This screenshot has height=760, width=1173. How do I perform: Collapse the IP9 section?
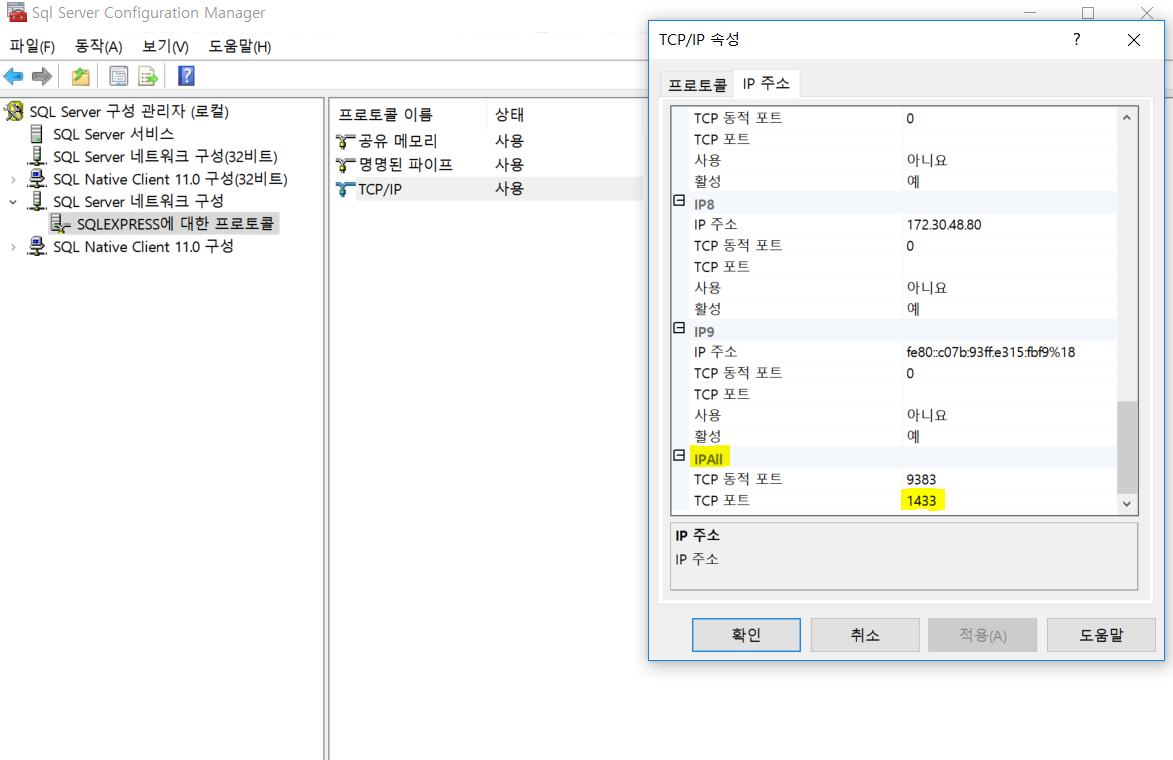679,329
